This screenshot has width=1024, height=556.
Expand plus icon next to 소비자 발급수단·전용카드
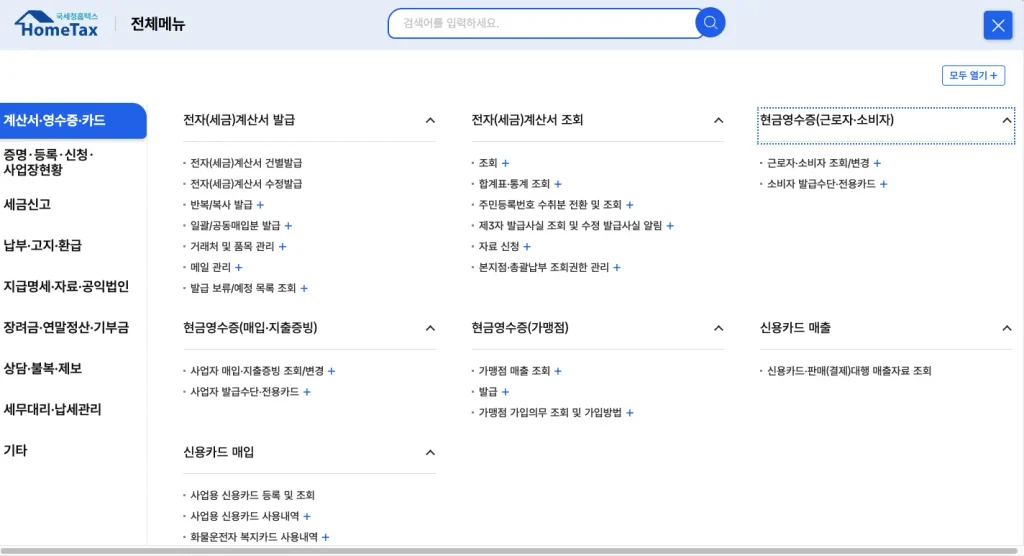[884, 184]
